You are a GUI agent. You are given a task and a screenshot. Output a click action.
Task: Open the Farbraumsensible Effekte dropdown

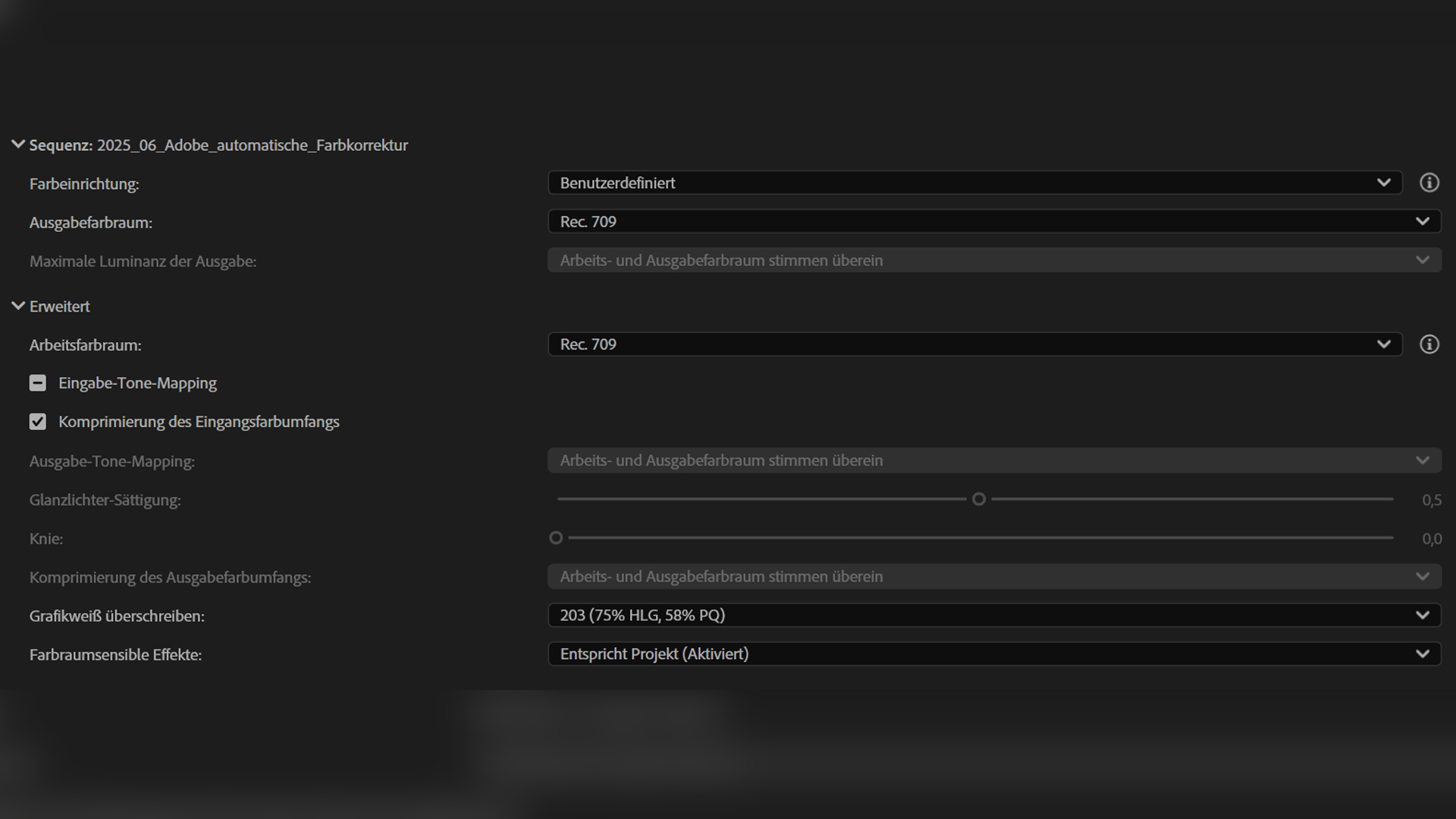pos(993,654)
